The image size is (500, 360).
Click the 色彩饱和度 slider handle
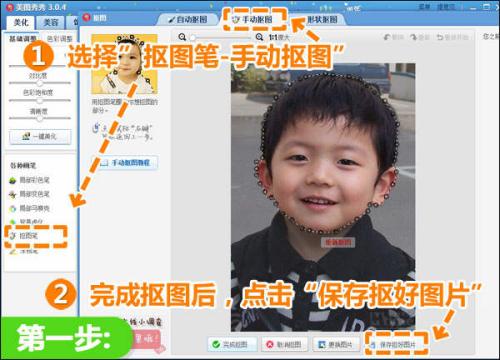coord(40,100)
